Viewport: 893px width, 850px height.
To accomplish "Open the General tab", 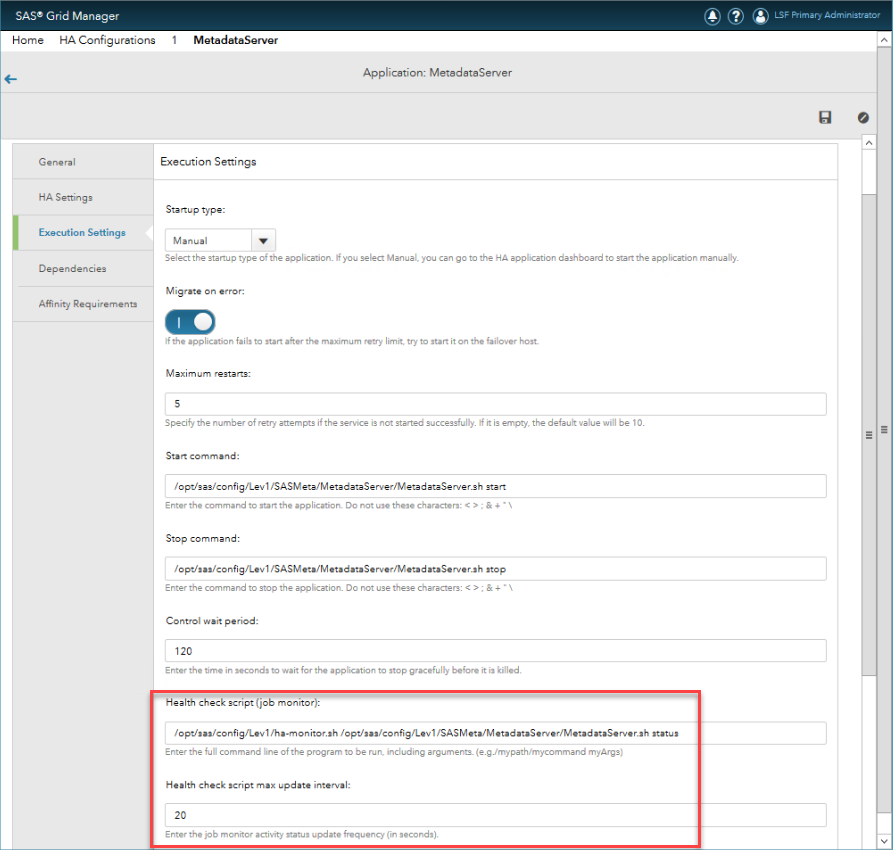I will [83, 162].
